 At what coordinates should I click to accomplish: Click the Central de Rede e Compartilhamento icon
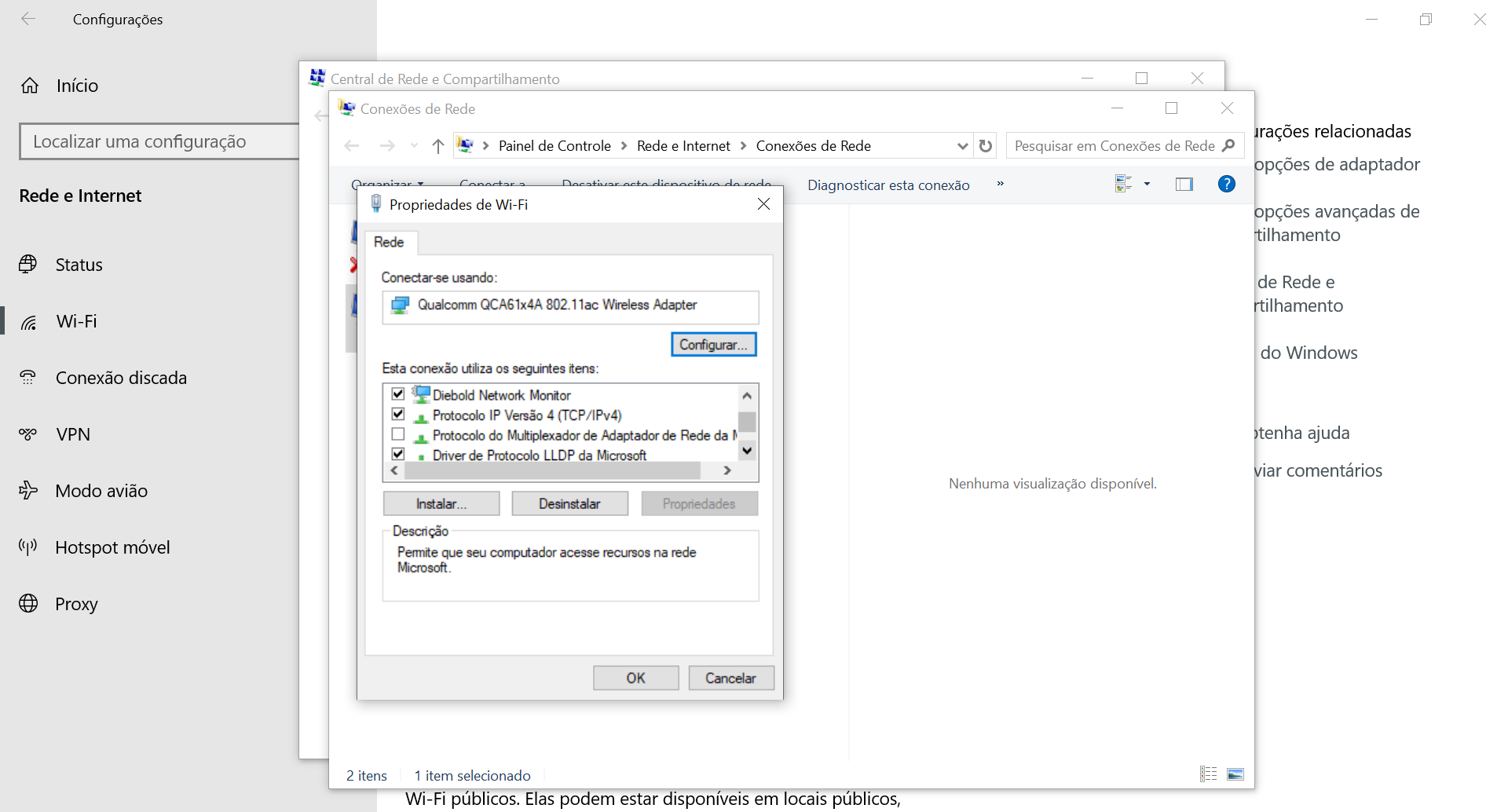317,78
